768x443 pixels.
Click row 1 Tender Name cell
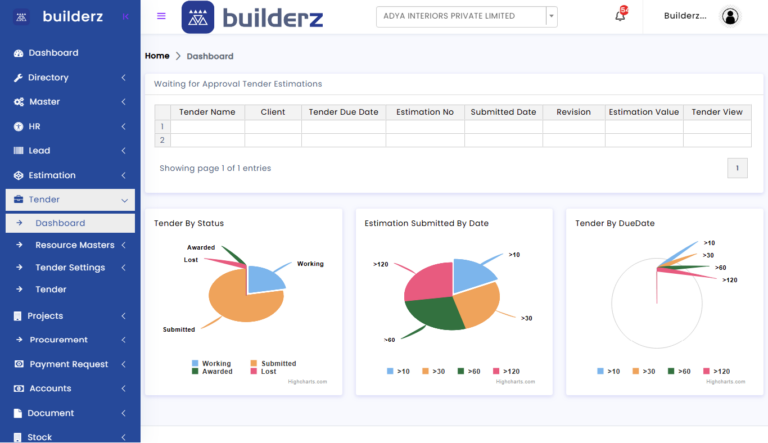pos(207,126)
